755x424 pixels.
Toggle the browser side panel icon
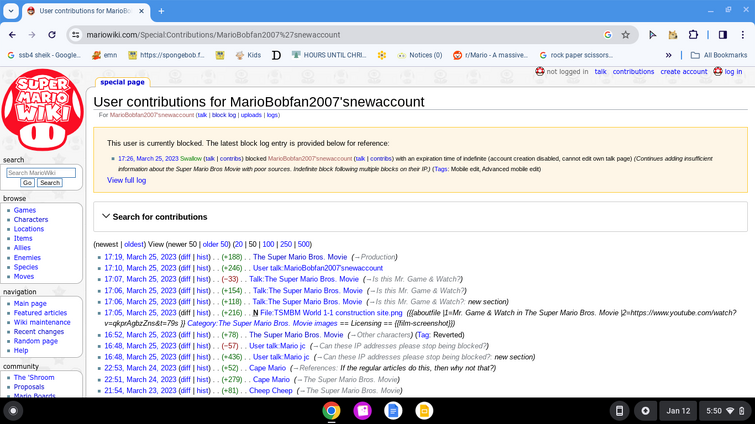pos(723,35)
